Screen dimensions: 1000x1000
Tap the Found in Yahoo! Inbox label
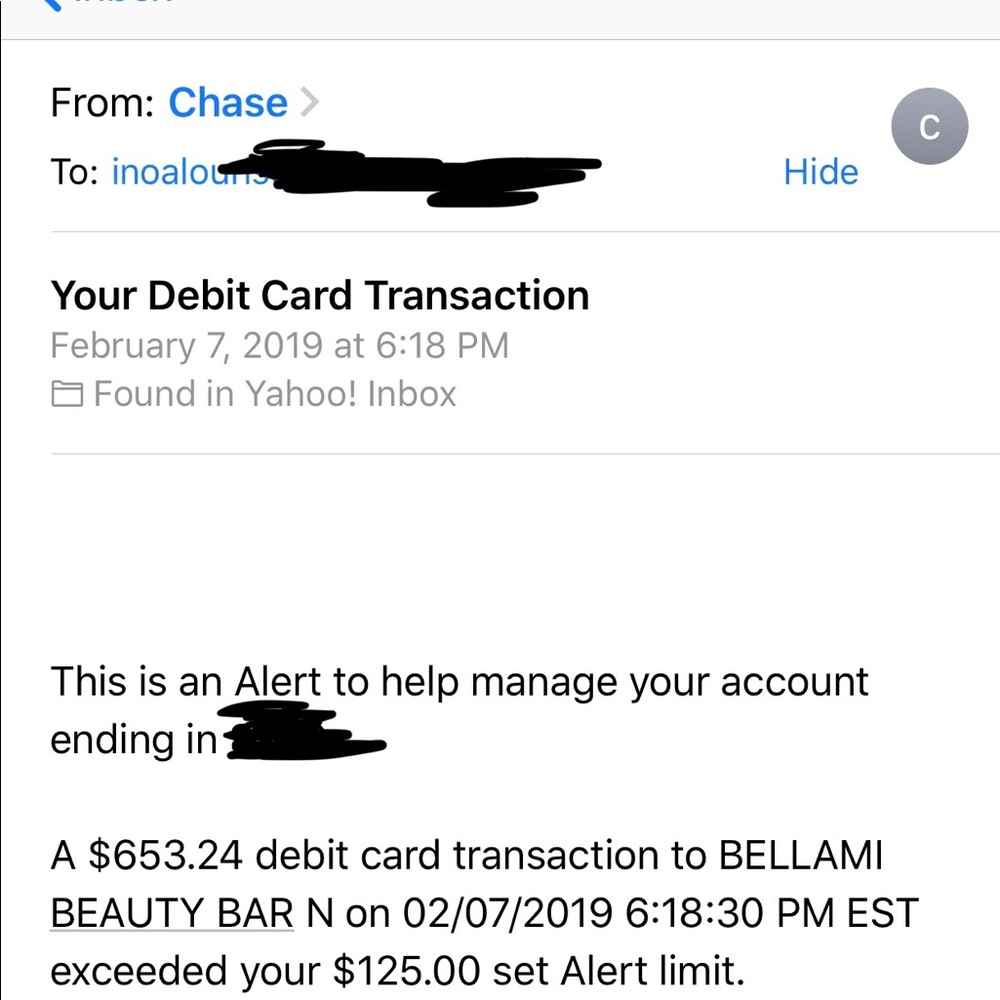click(274, 394)
